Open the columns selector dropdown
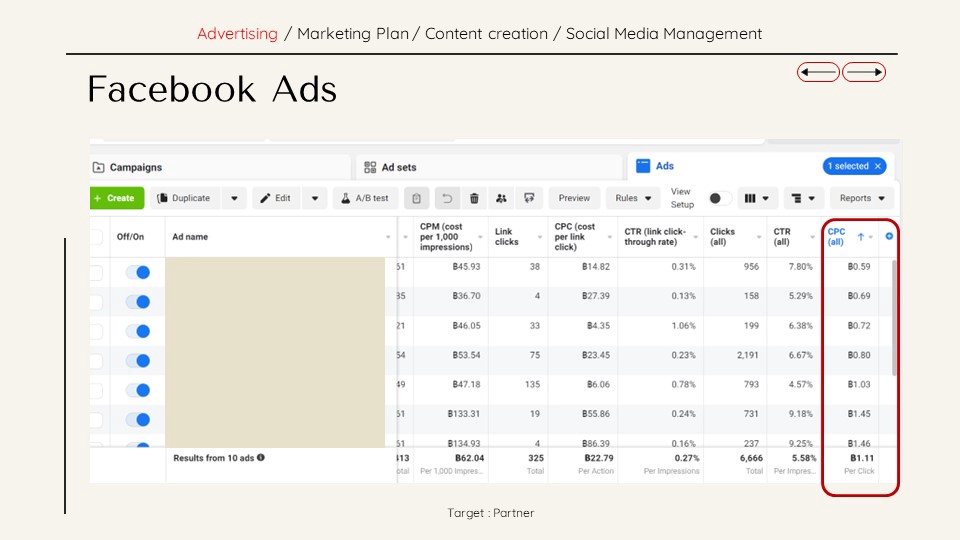Screen dimensions: 960x540 coord(757,198)
